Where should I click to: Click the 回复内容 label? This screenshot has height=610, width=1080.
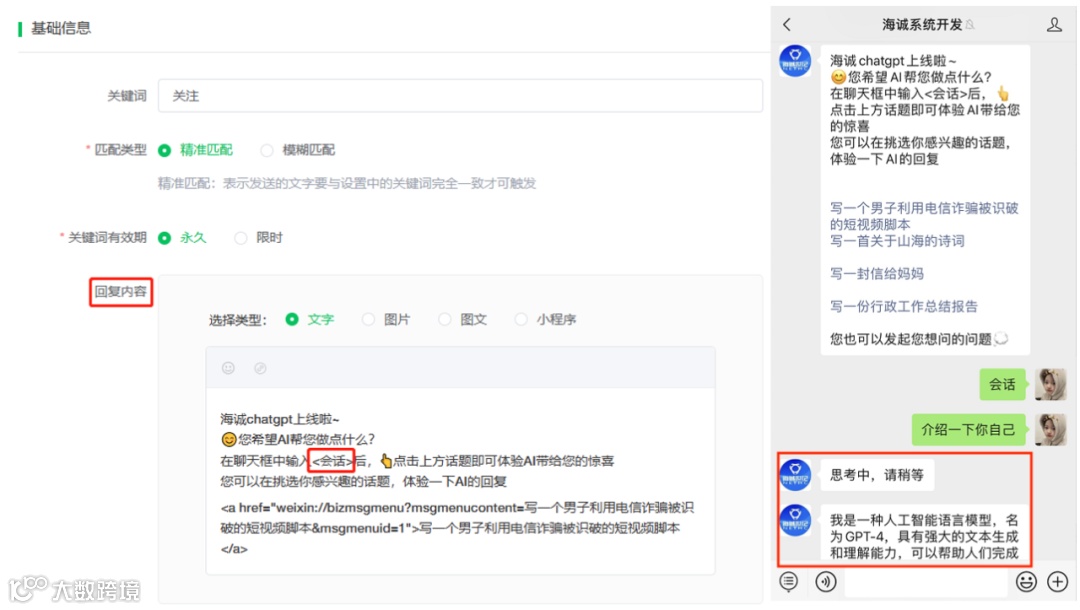(x=121, y=292)
